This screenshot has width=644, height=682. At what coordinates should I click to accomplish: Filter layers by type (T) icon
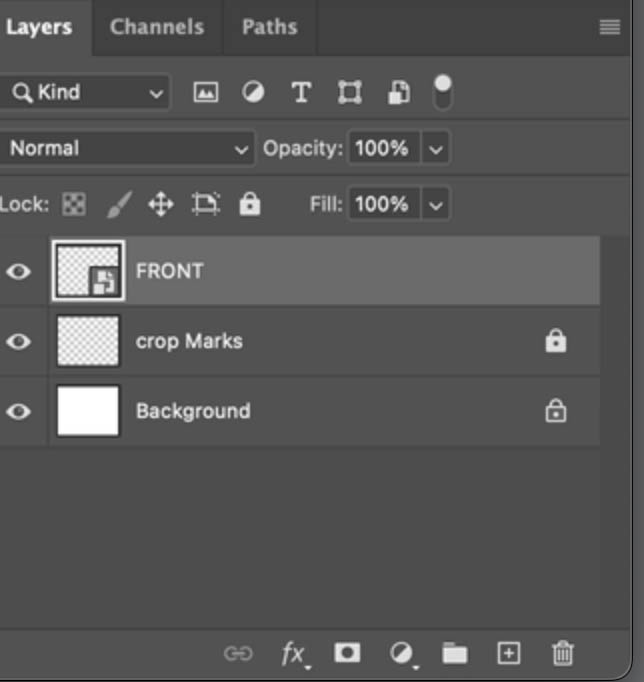tap(300, 92)
